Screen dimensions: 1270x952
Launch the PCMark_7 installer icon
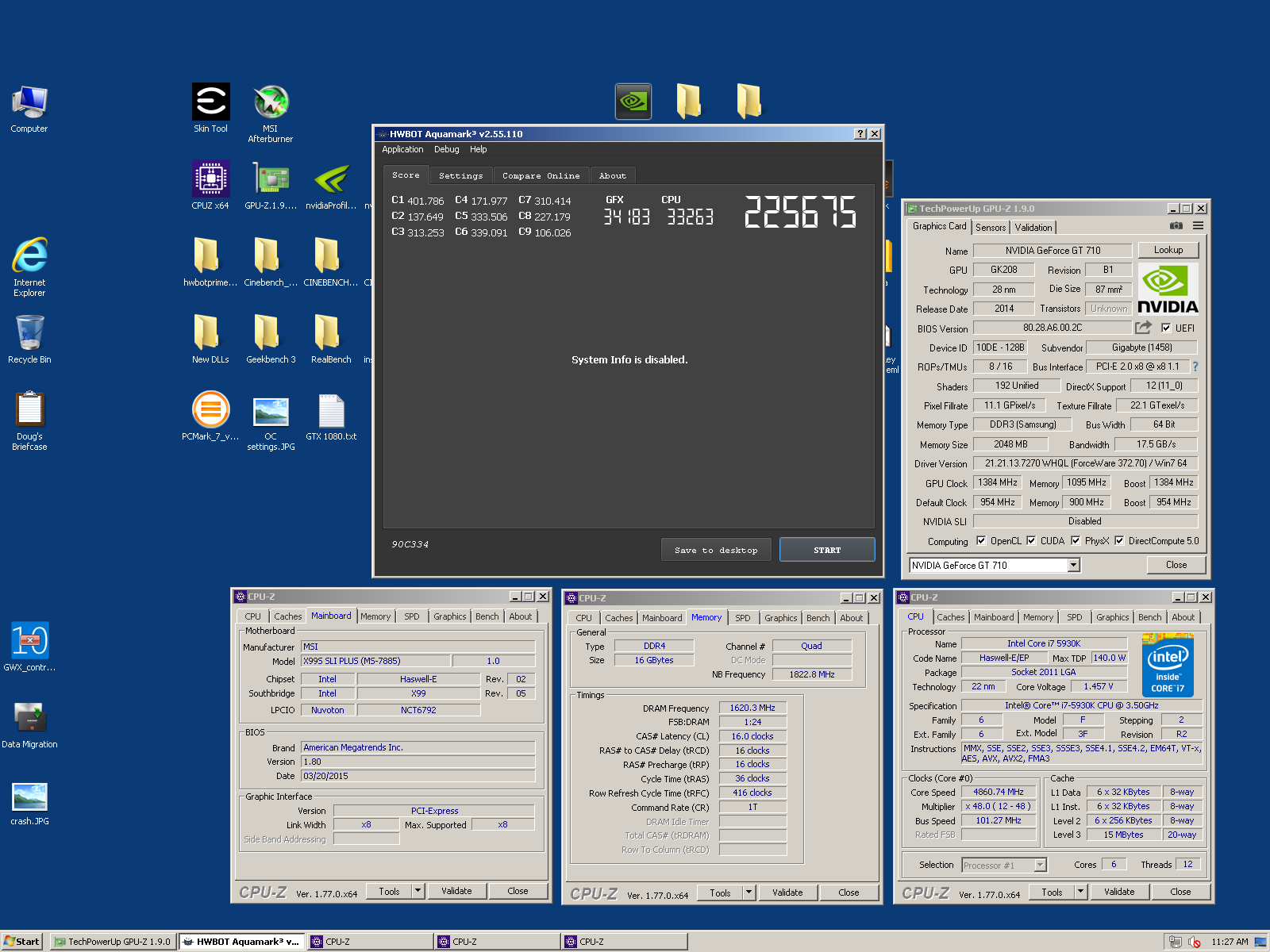210,416
